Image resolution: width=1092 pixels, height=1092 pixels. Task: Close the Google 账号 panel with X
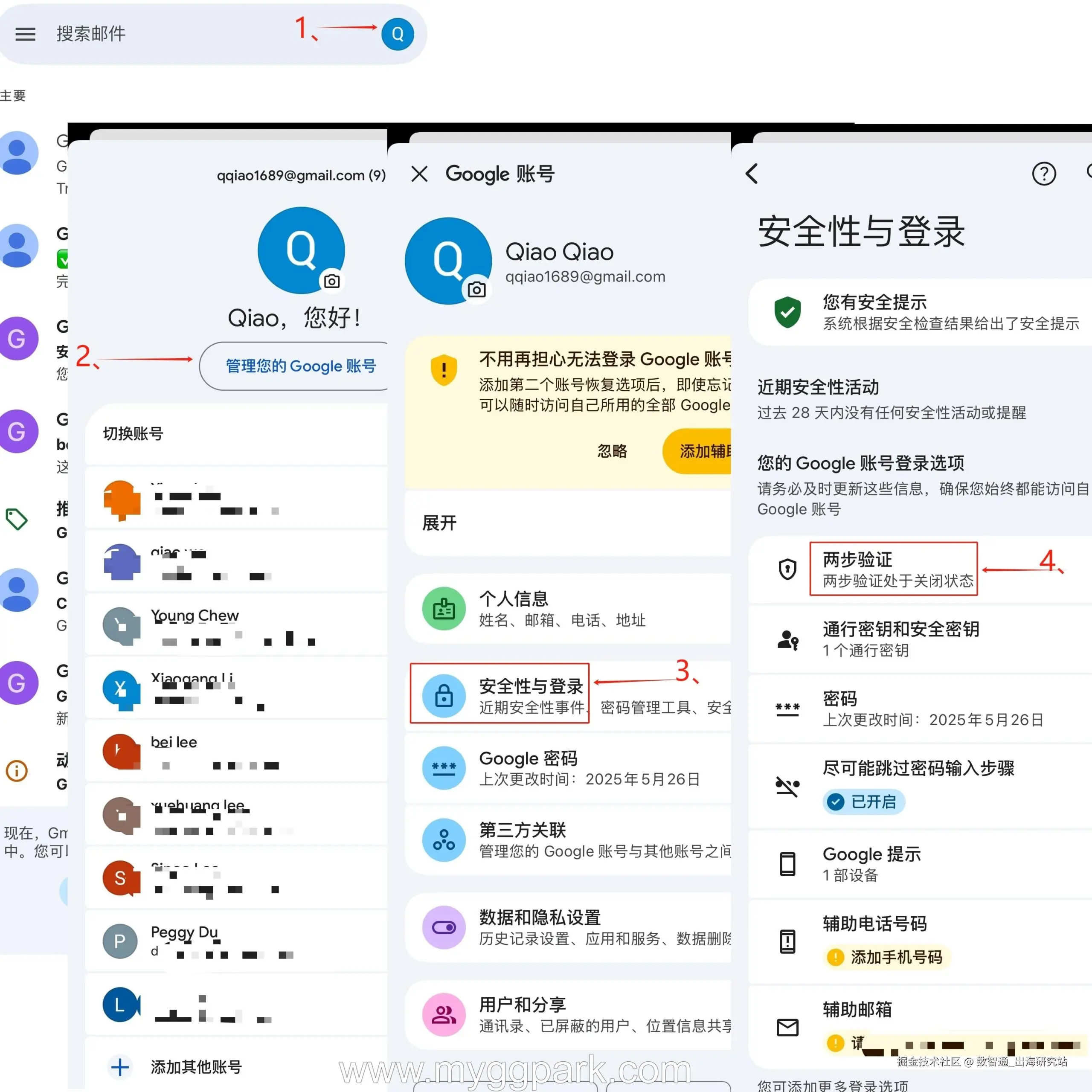[419, 174]
